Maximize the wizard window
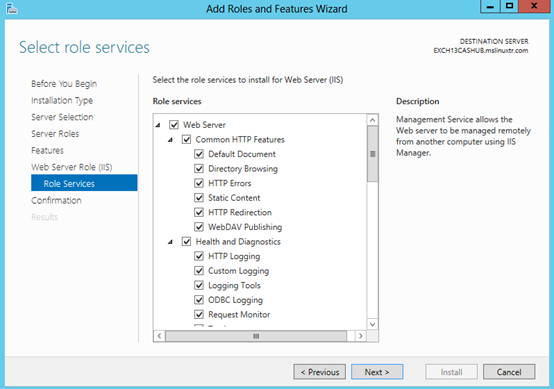This screenshot has width=554, height=389. (x=509, y=6)
